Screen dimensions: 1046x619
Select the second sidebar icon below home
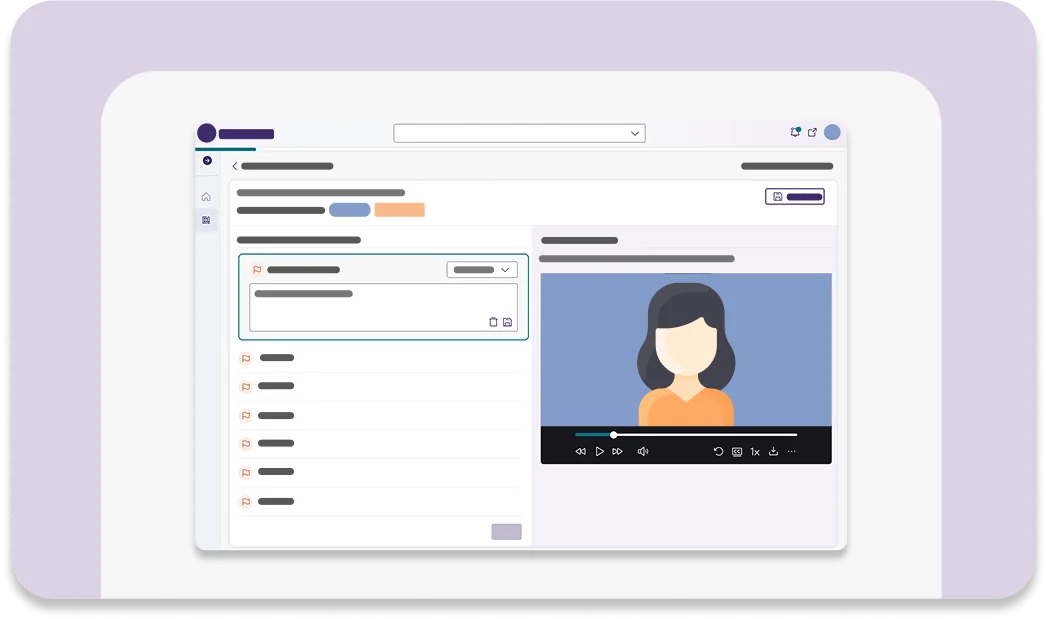(206, 220)
